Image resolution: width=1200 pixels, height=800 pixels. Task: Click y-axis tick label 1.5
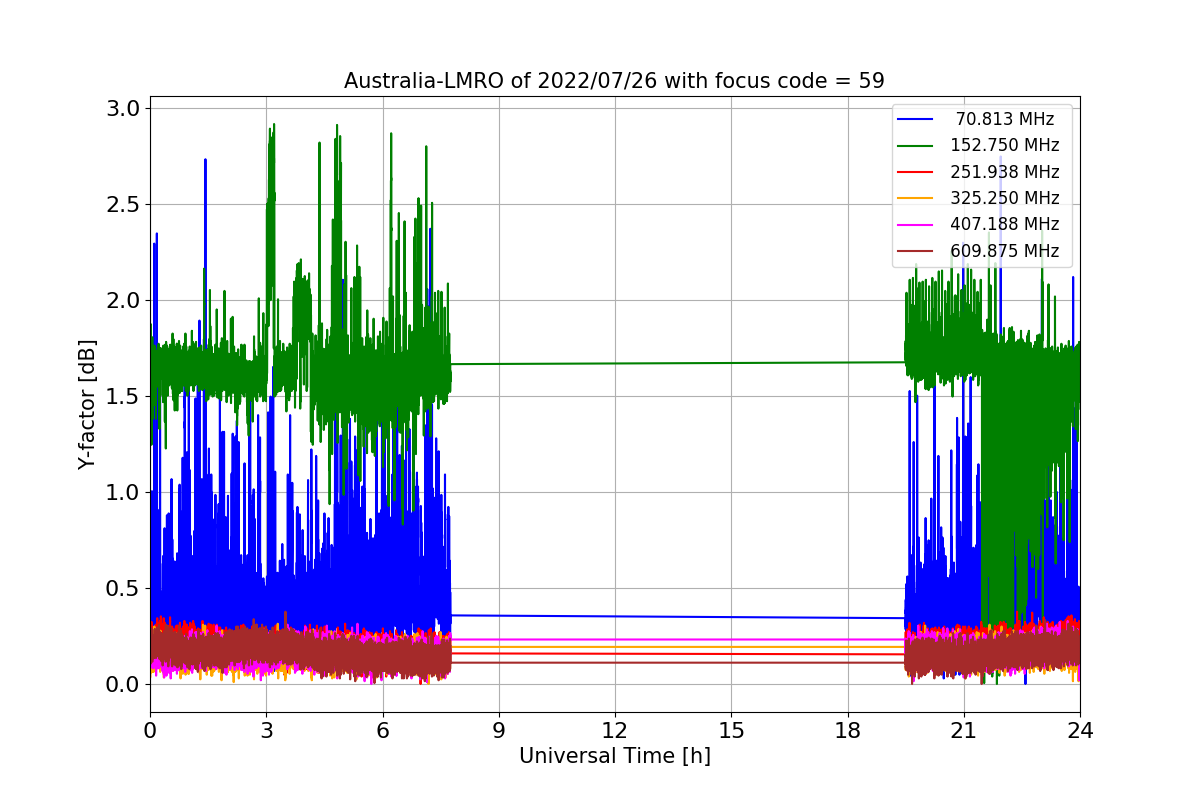coord(124,397)
